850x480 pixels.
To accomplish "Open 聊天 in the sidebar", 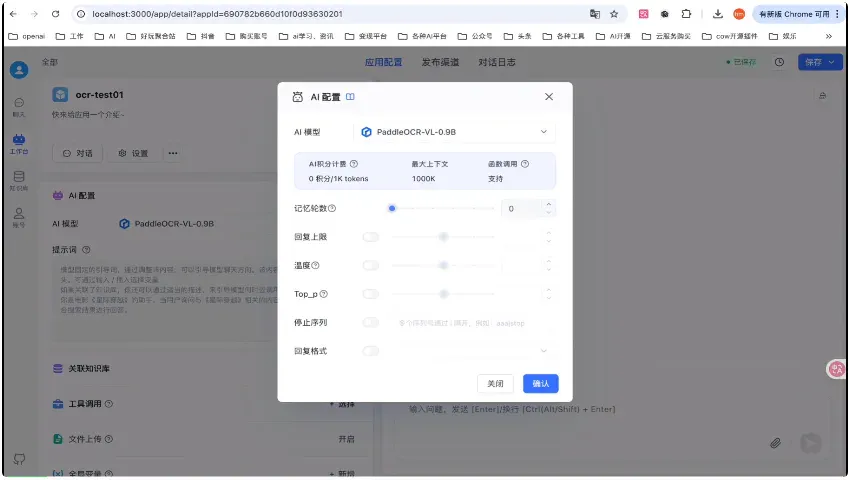I will tap(19, 107).
